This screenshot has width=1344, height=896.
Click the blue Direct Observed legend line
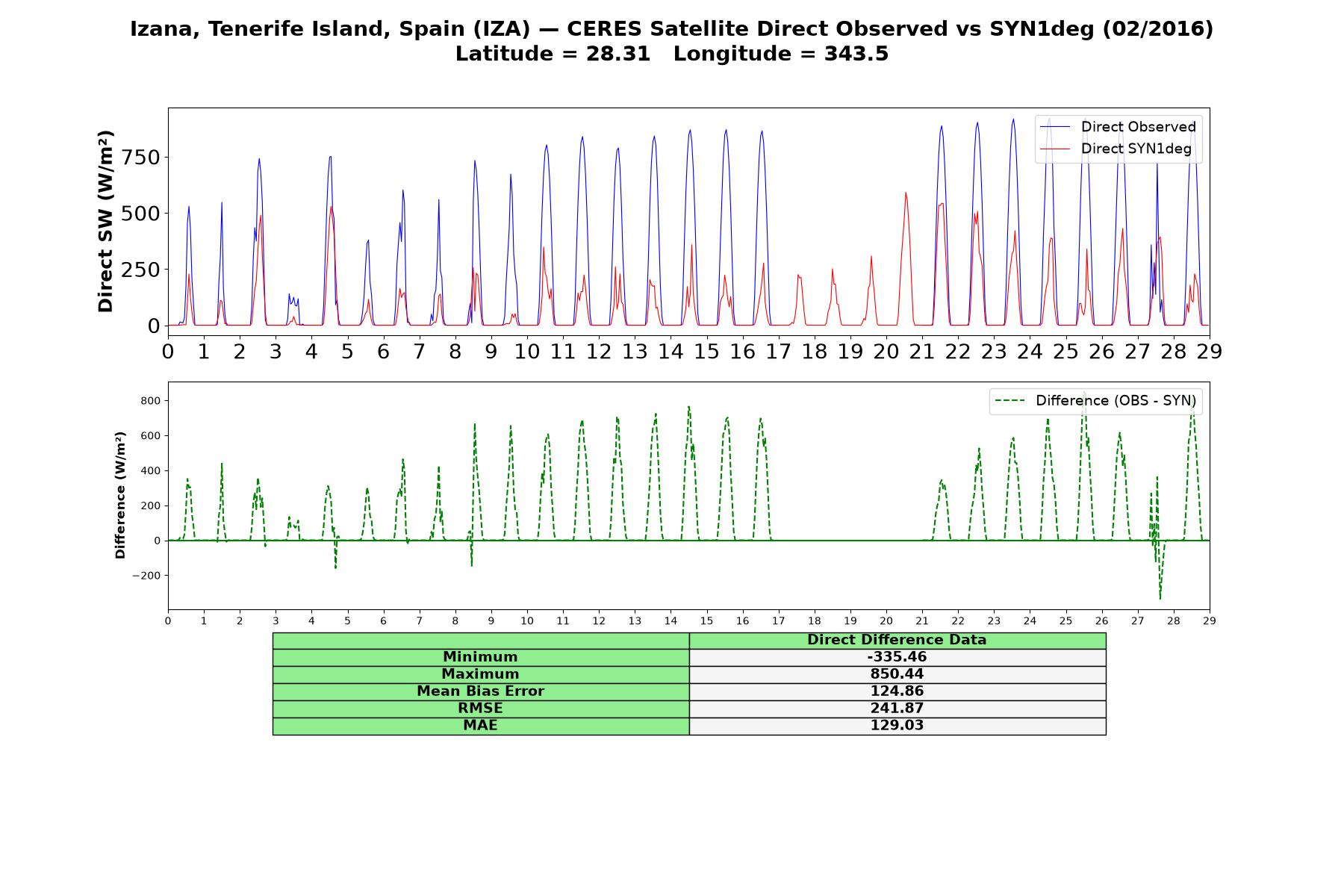pyautogui.click(x=1054, y=127)
